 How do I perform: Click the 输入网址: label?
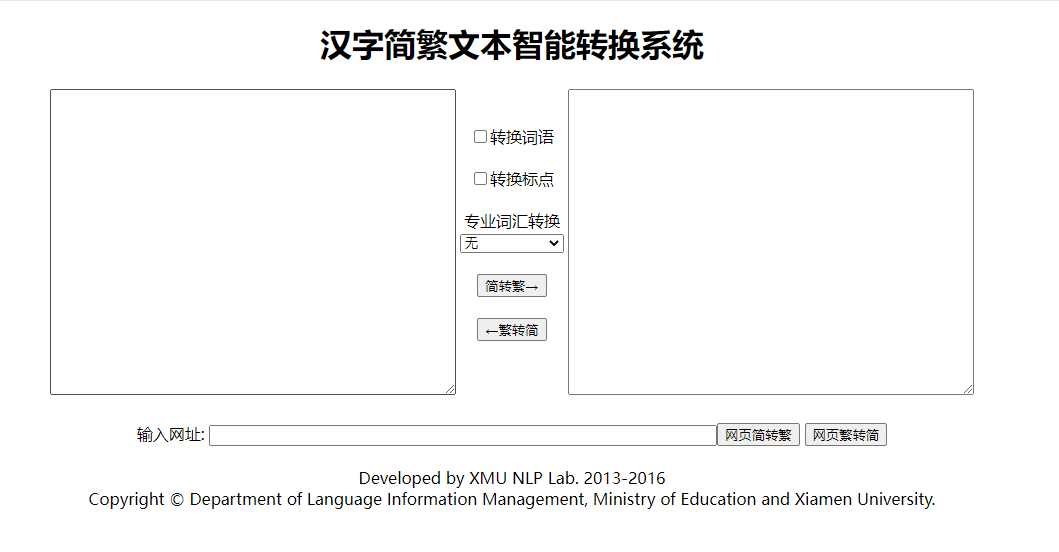pos(170,435)
